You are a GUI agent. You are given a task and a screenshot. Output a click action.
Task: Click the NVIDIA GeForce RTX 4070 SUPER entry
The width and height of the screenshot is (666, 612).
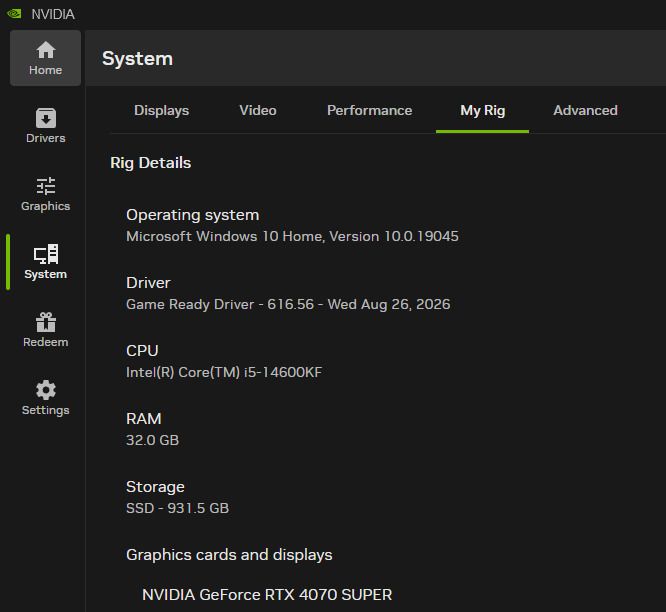tap(267, 595)
